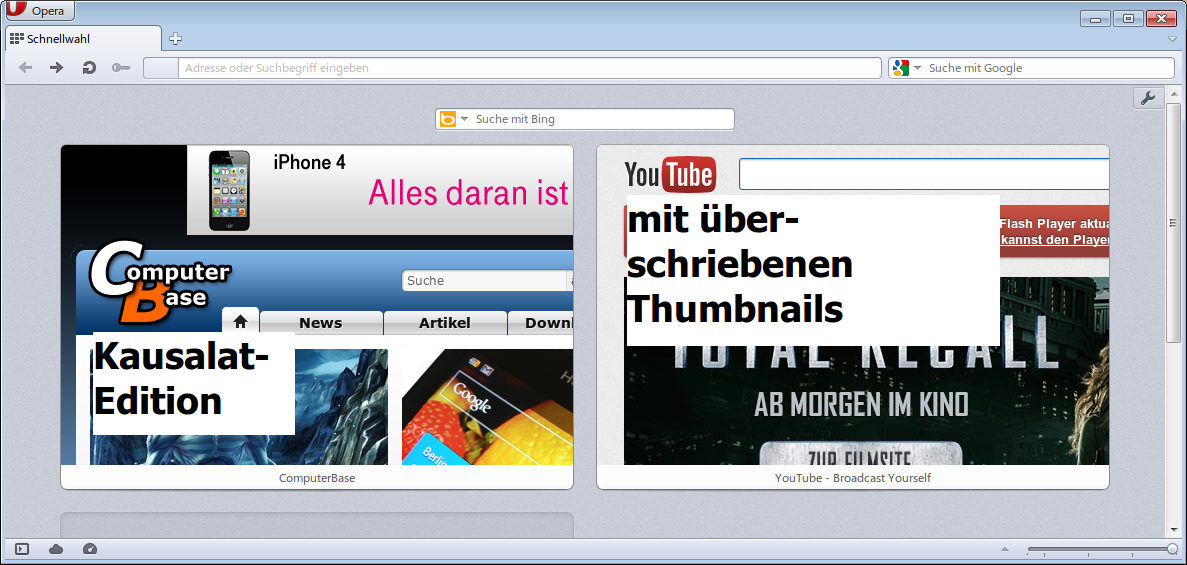The width and height of the screenshot is (1187, 565).
Task: Open a new tab with the plus icon
Action: point(175,39)
